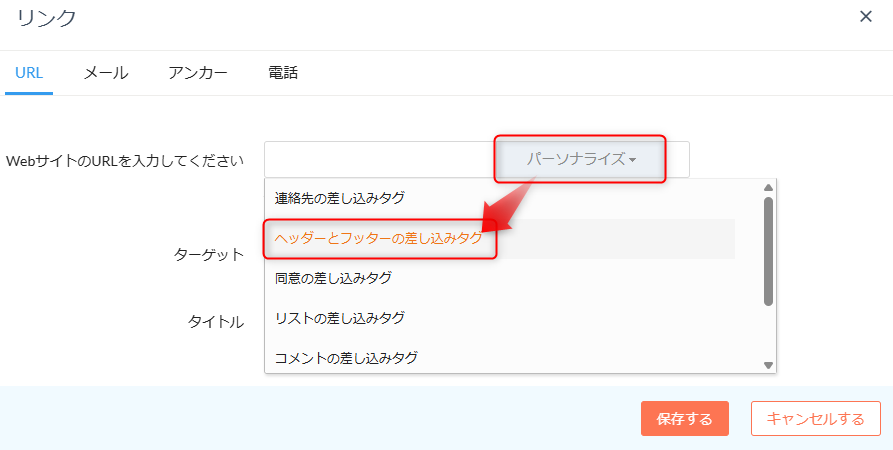Expand the パーソナライズ dropdown
This screenshot has width=893, height=450.
point(581,159)
